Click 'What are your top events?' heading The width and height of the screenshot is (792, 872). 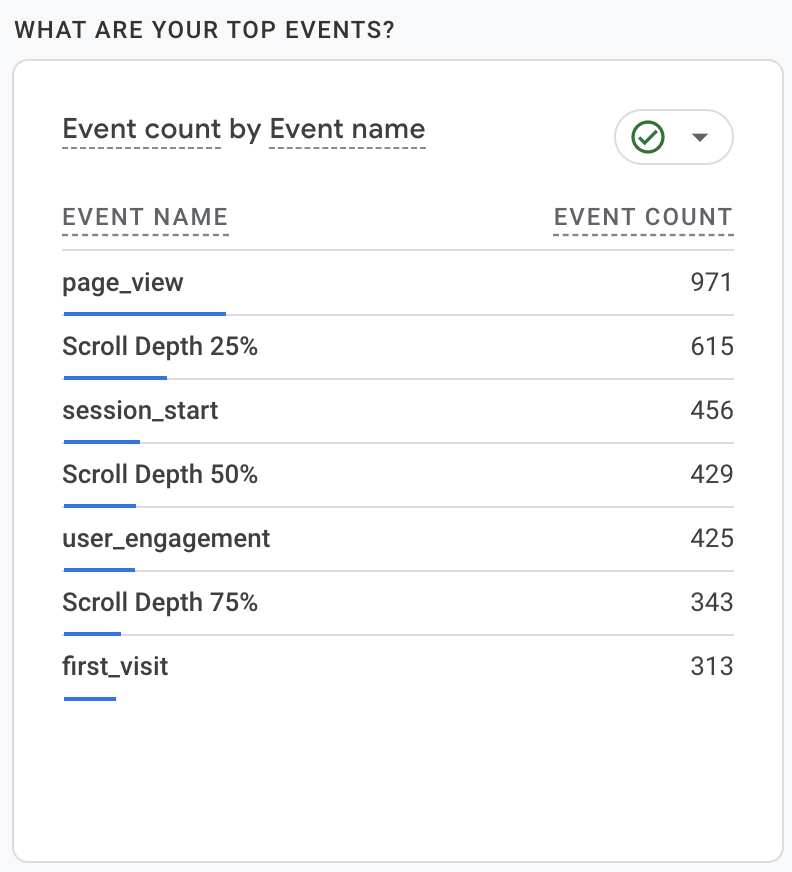(x=204, y=29)
